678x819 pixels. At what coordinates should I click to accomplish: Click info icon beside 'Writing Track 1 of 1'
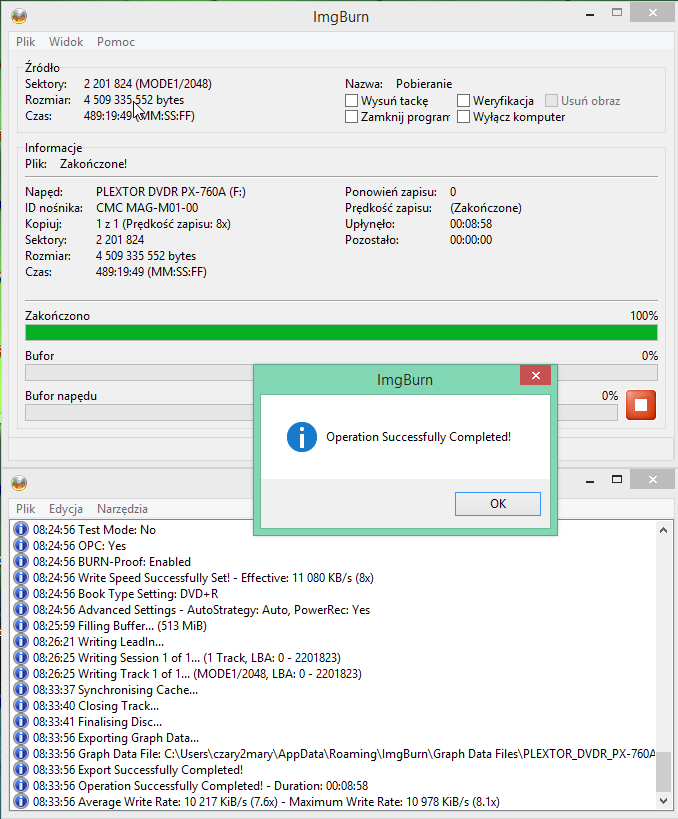(21, 674)
